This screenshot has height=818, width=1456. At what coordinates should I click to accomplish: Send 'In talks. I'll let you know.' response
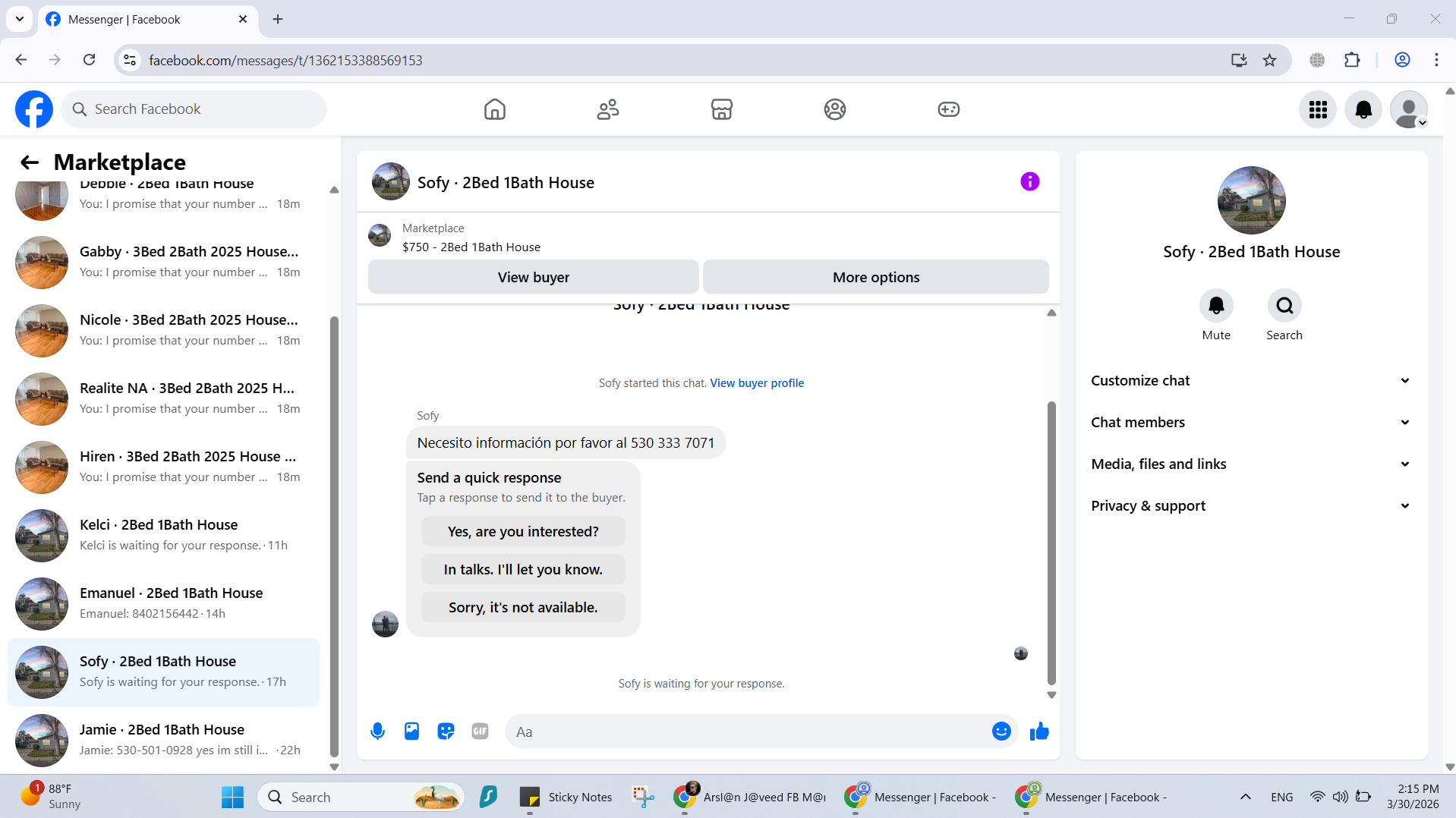pos(523,569)
